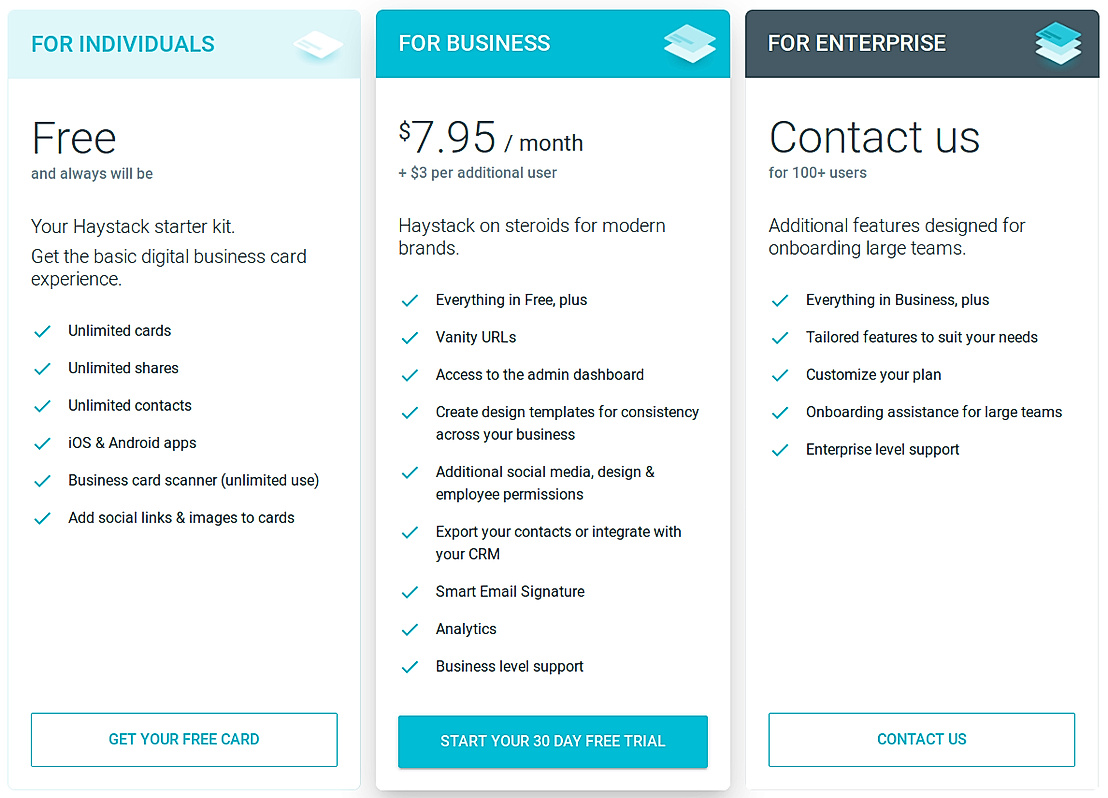
Task: Click GET YOUR FREE CARD
Action: pos(184,739)
